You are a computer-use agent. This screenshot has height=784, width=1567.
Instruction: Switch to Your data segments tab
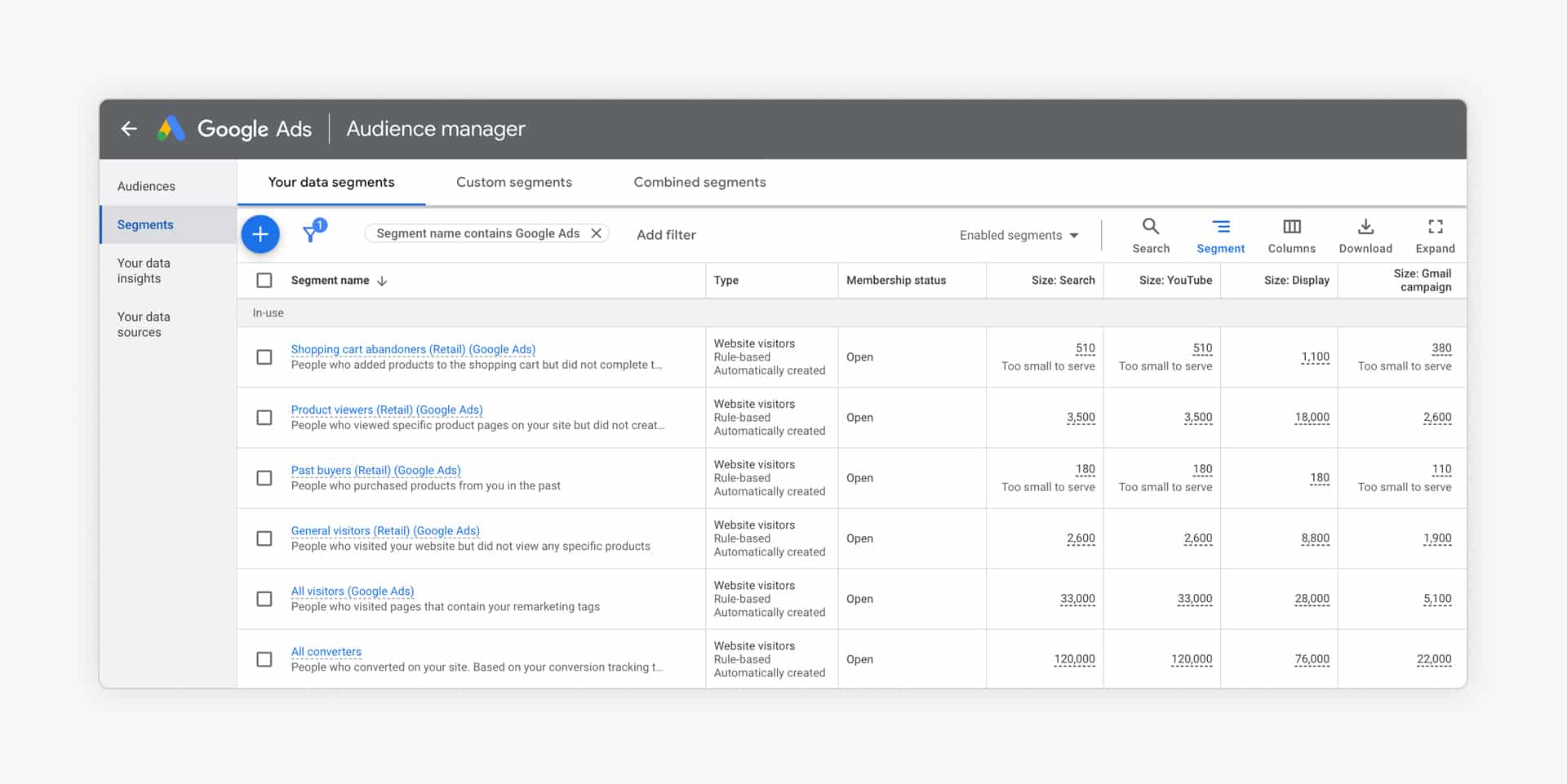[x=331, y=182]
